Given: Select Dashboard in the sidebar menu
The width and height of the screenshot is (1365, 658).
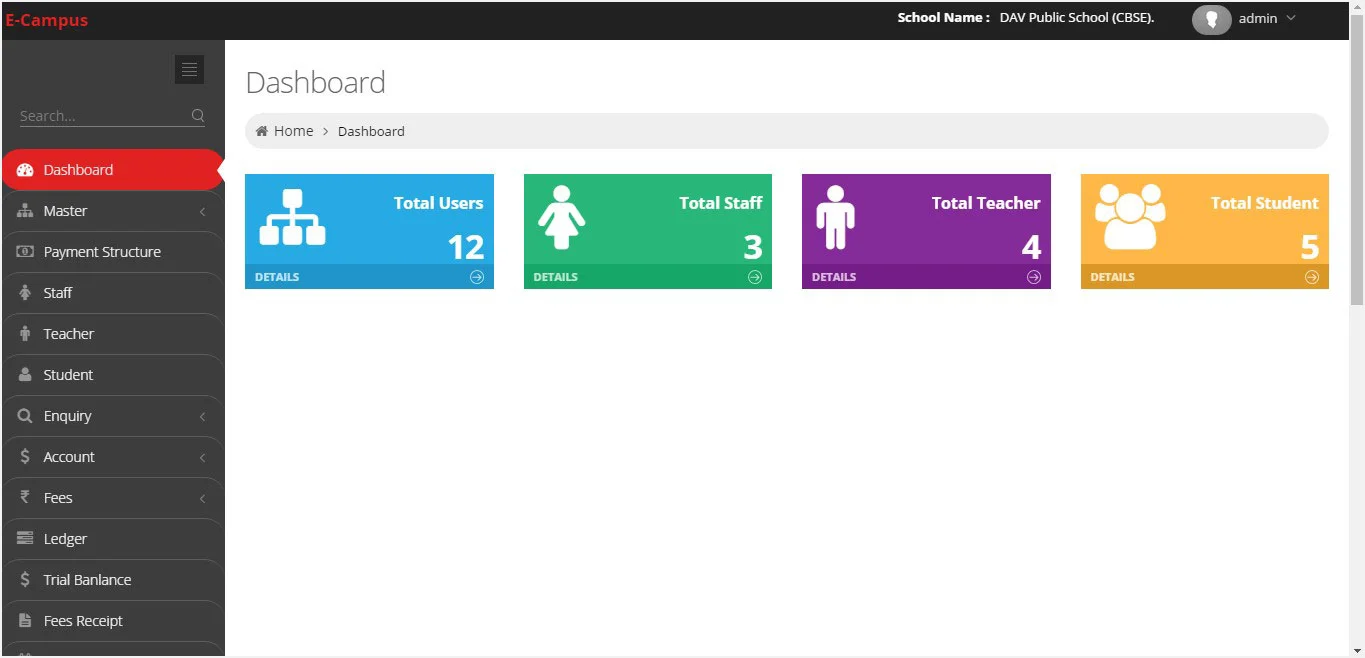Looking at the screenshot, I should (112, 170).
